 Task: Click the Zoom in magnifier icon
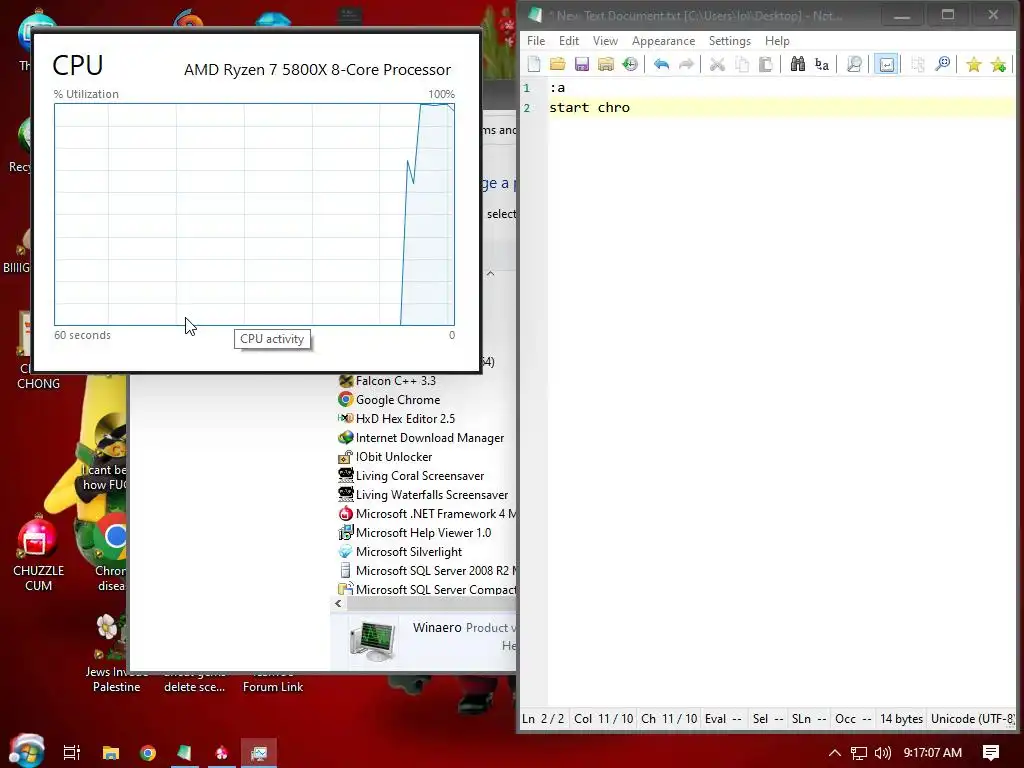click(942, 64)
